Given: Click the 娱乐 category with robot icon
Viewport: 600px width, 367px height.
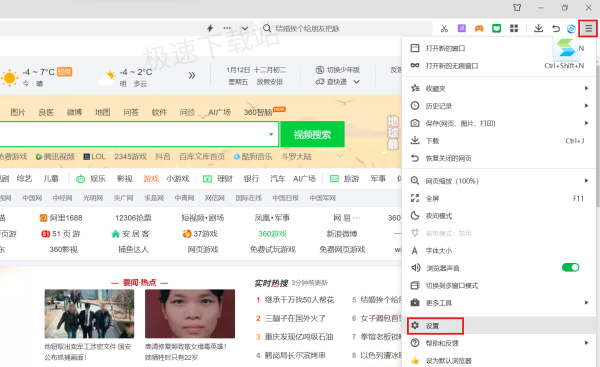Looking at the screenshot, I should pyautogui.click(x=91, y=179).
